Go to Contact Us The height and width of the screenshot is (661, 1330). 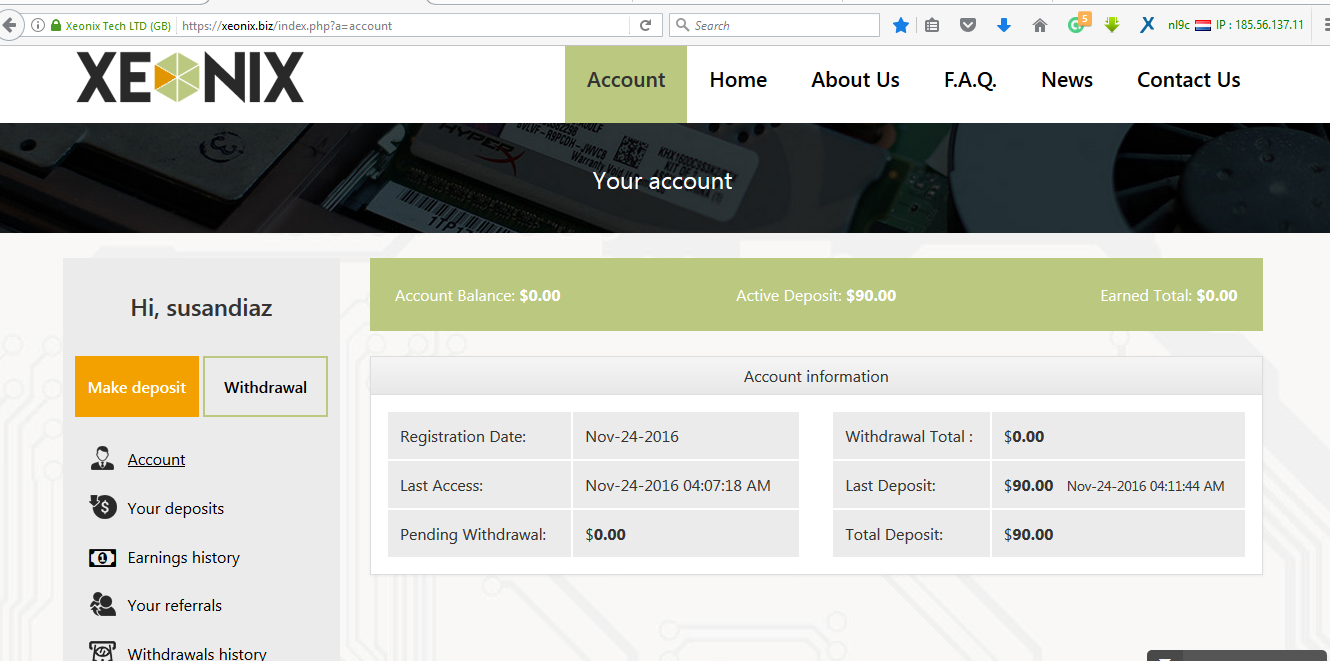click(1188, 79)
